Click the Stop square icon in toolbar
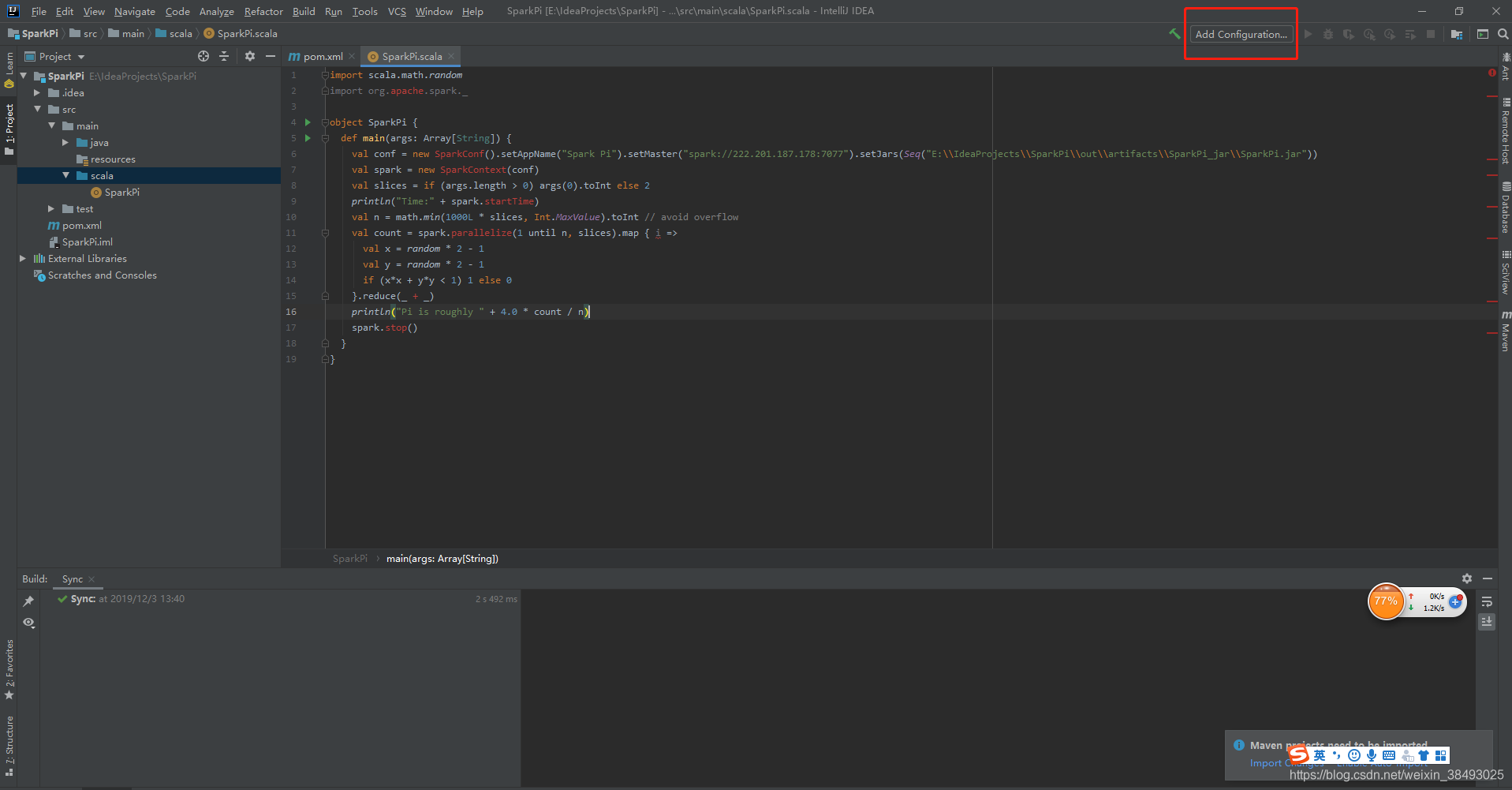 pos(1431,34)
